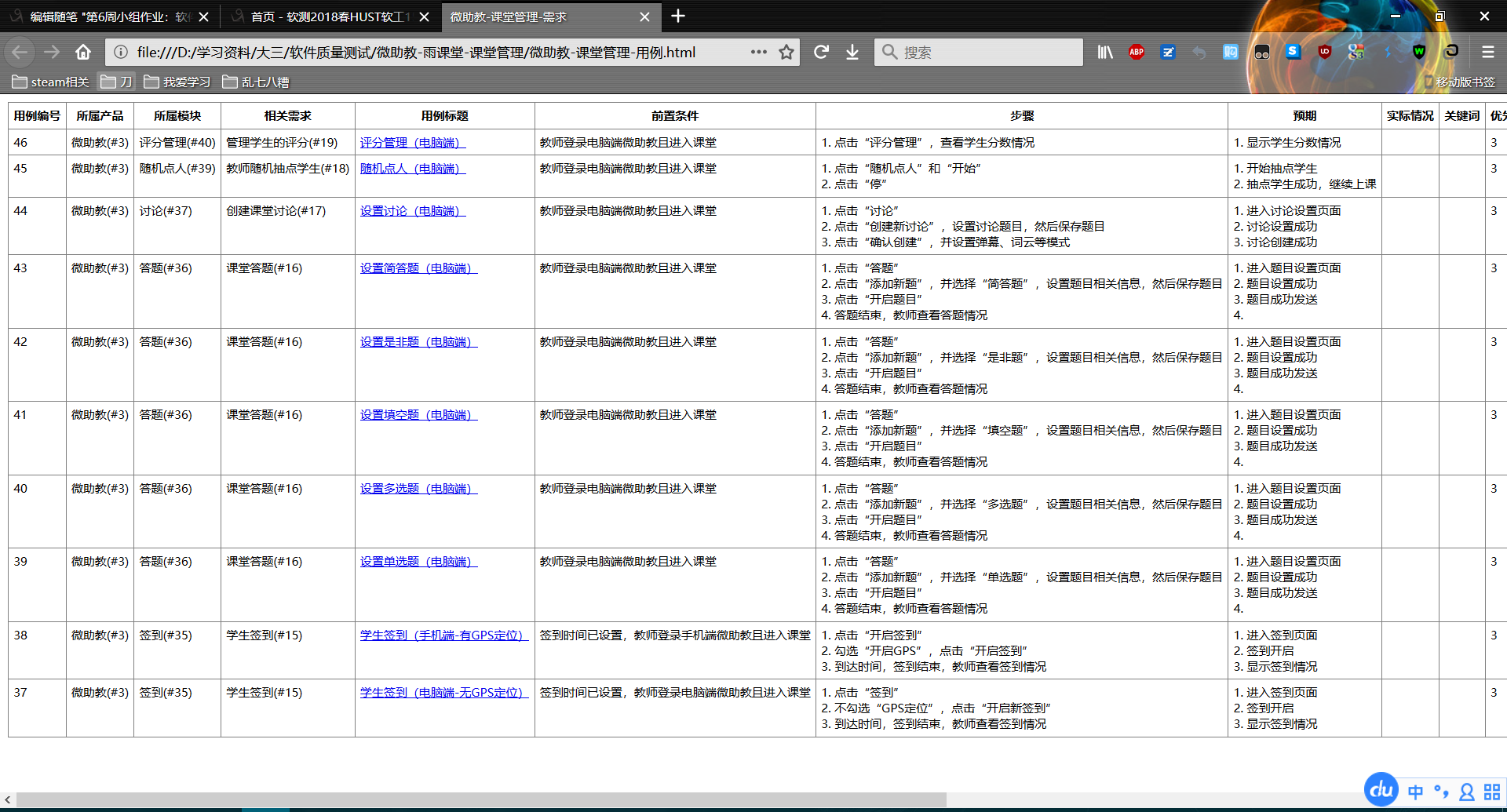1507x812 pixels.
Task: Open the 随机点人（电脑端） link
Action: (x=413, y=168)
